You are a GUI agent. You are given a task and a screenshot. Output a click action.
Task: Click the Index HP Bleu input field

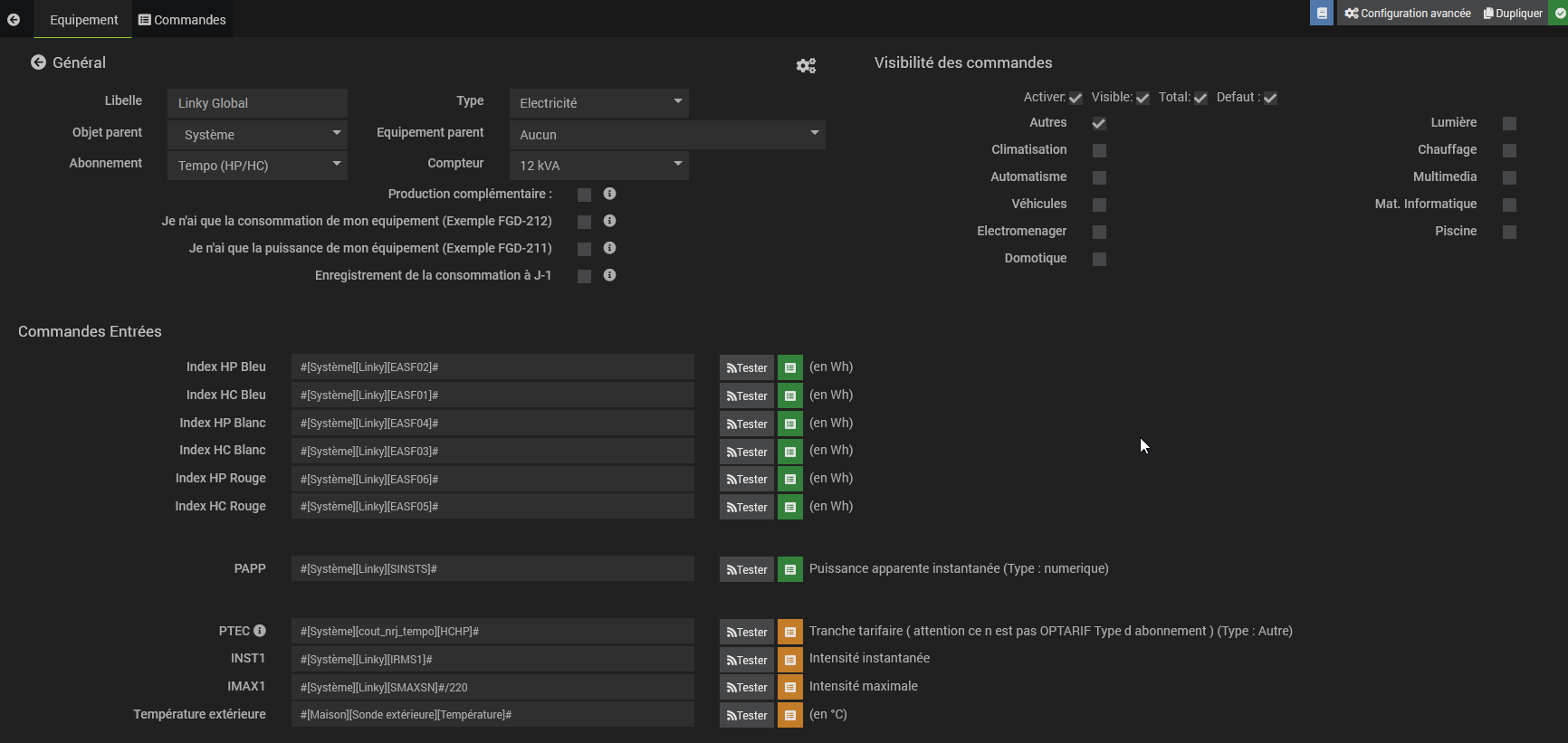point(492,367)
